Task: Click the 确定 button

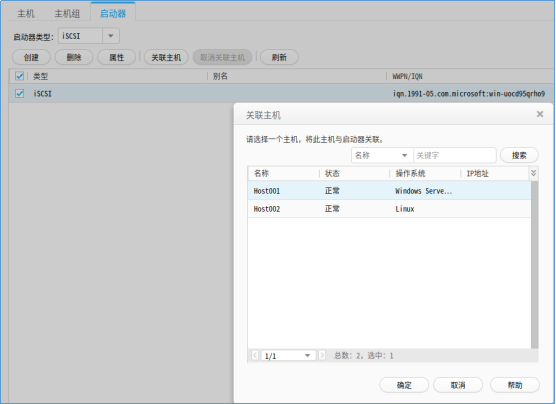Action: click(404, 385)
